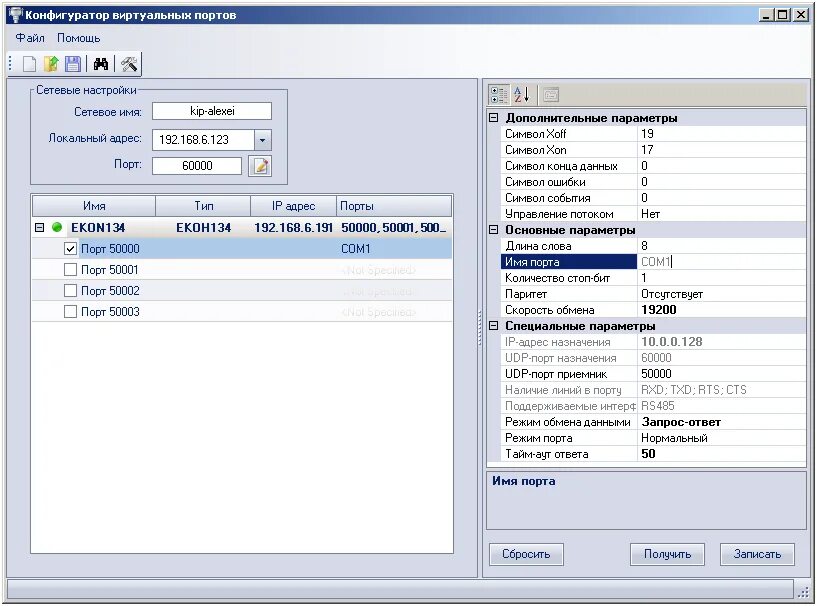The height and width of the screenshot is (606, 817).
Task: Click the Сетевое имя input field
Action: [x=212, y=111]
